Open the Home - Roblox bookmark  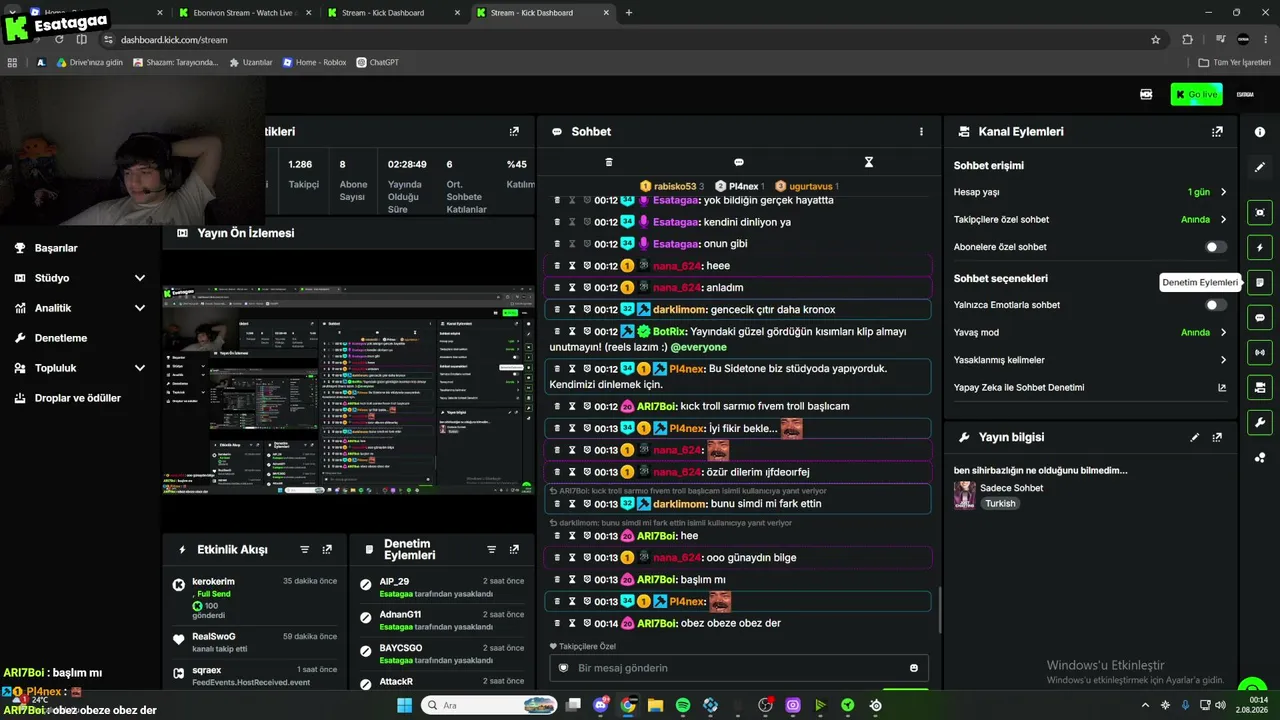click(x=314, y=62)
